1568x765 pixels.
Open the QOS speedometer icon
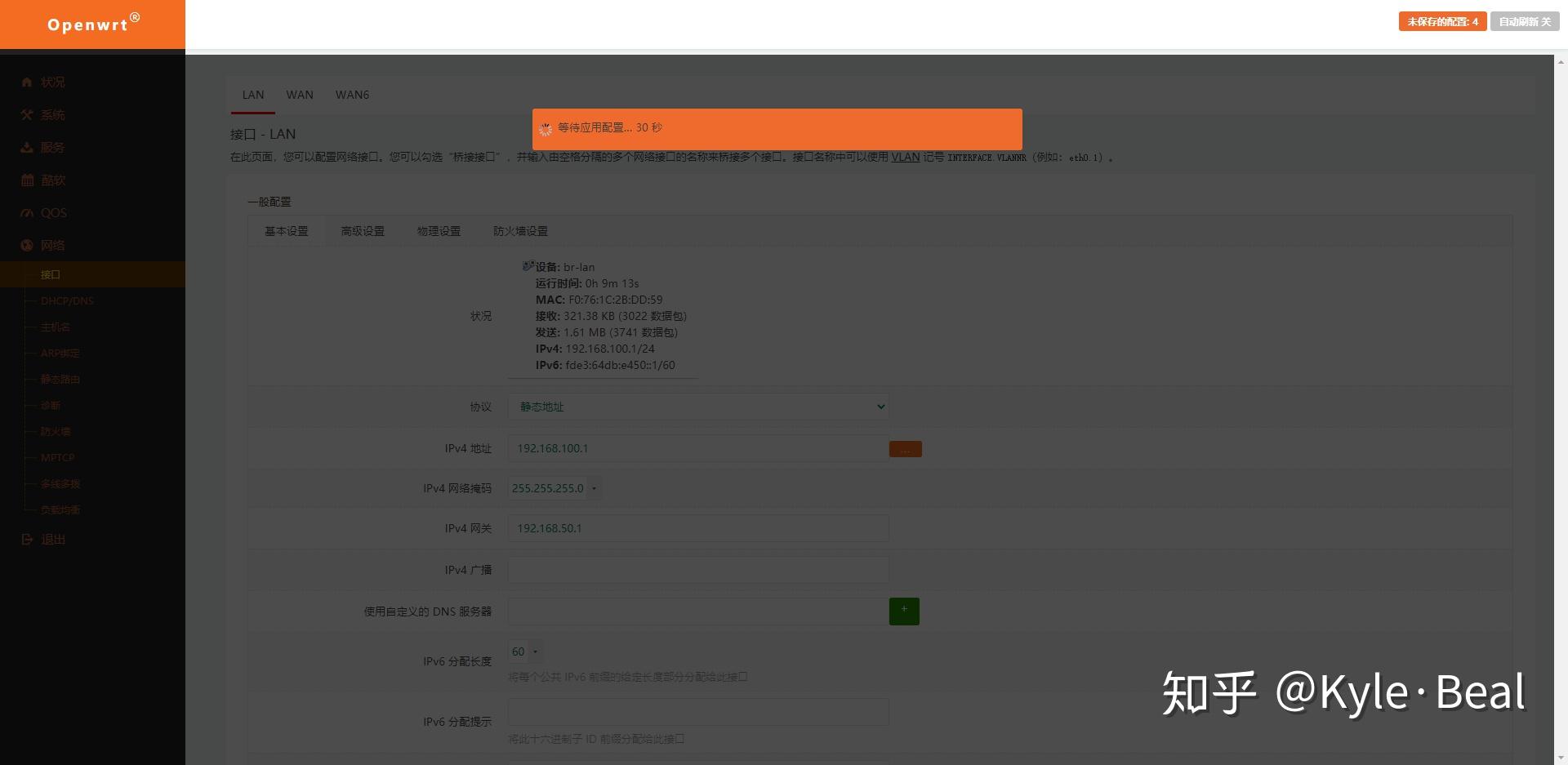25,212
